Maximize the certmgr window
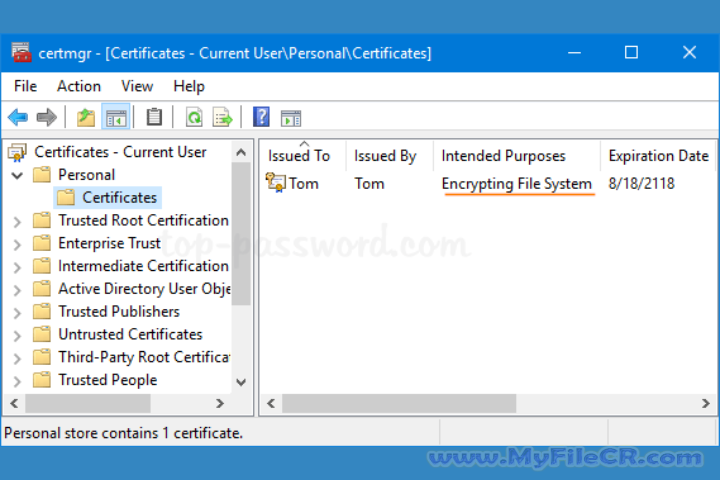The height and width of the screenshot is (480, 720). pyautogui.click(x=631, y=53)
